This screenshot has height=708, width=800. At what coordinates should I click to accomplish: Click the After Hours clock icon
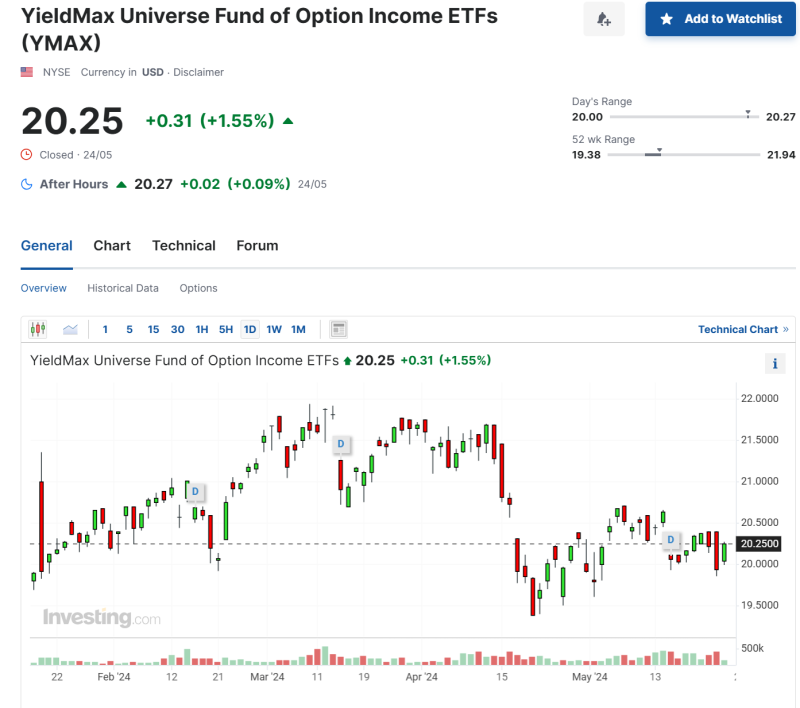(29, 184)
